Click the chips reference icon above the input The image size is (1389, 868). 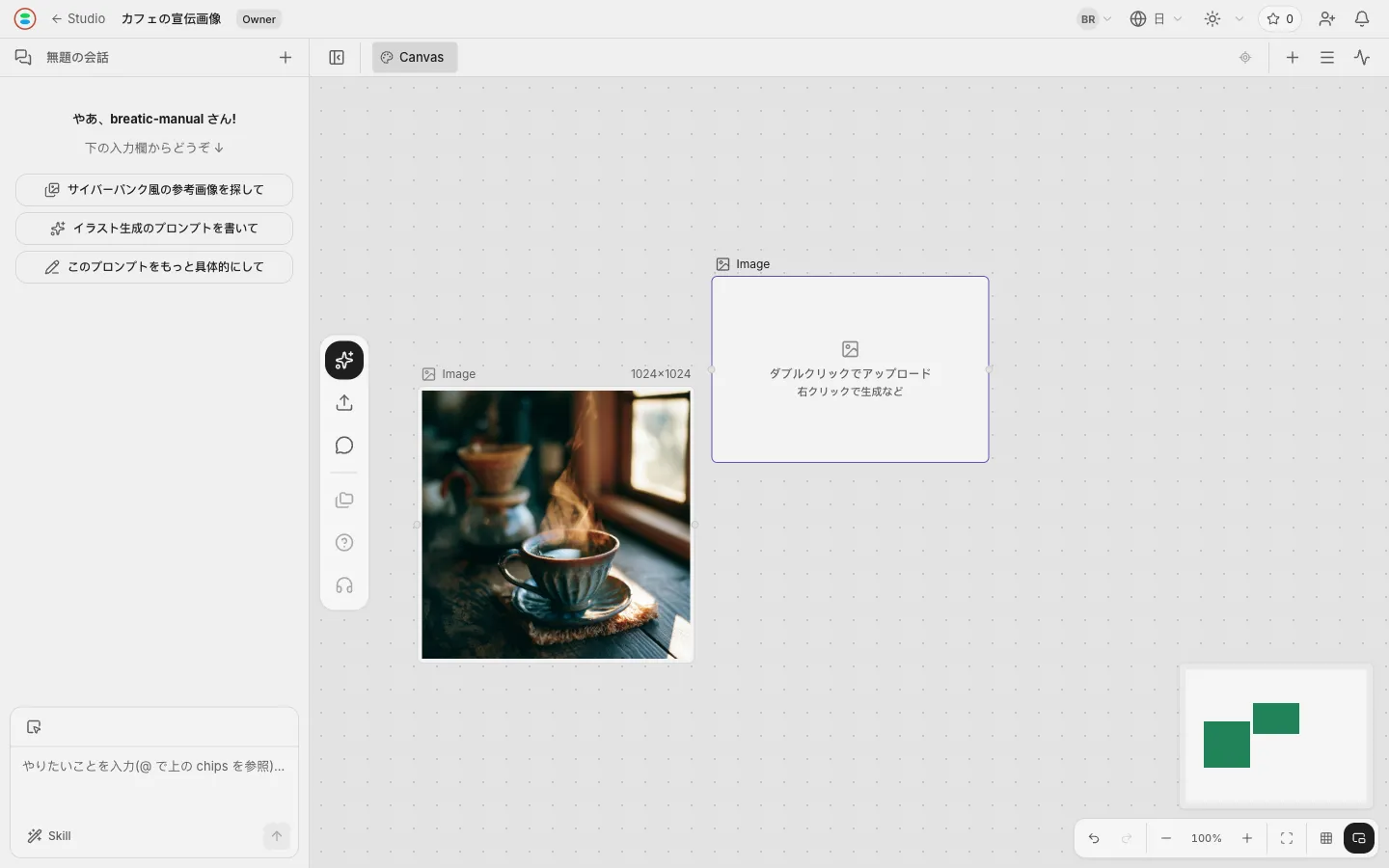34,727
